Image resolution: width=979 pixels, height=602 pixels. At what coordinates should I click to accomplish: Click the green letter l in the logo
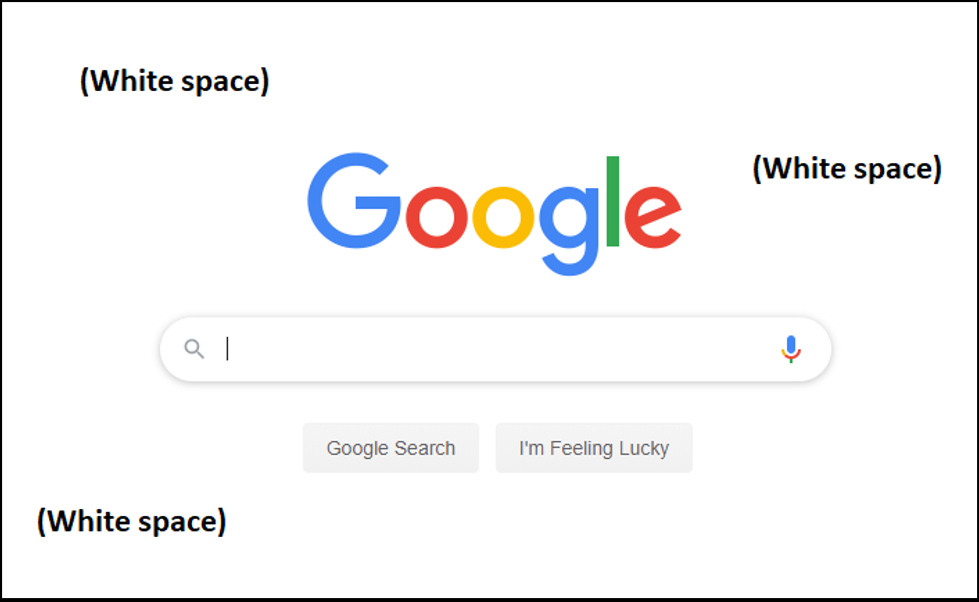point(613,201)
